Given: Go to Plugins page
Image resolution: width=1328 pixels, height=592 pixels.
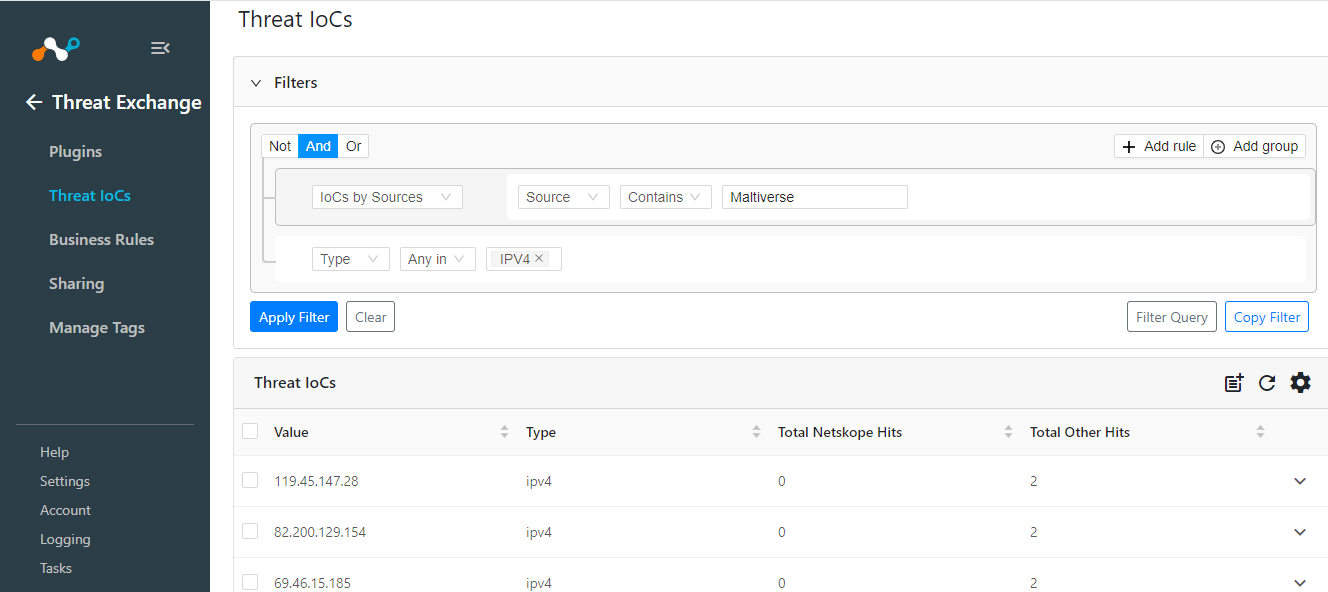Looking at the screenshot, I should pyautogui.click(x=75, y=152).
